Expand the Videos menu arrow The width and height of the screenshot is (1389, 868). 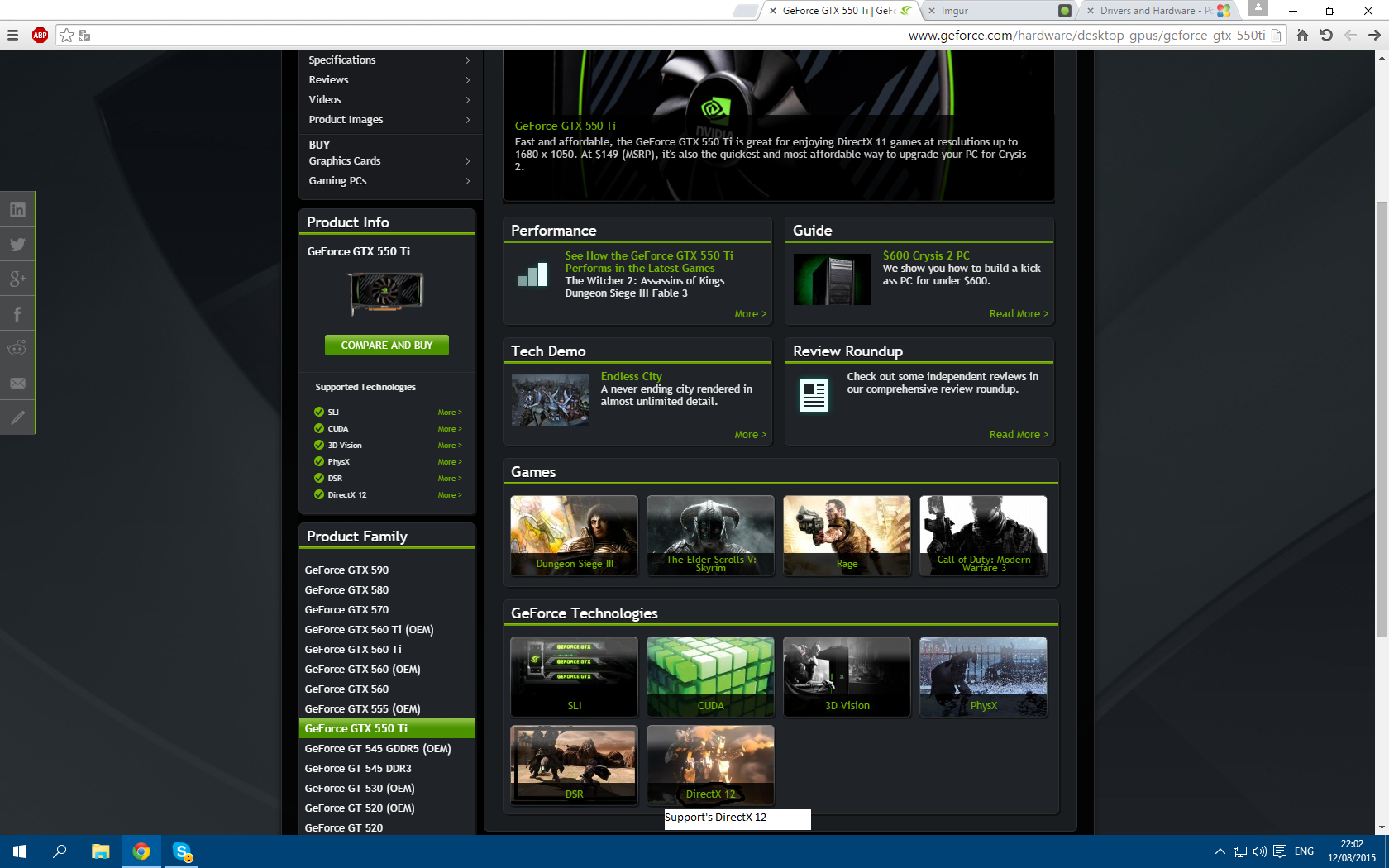click(x=468, y=100)
